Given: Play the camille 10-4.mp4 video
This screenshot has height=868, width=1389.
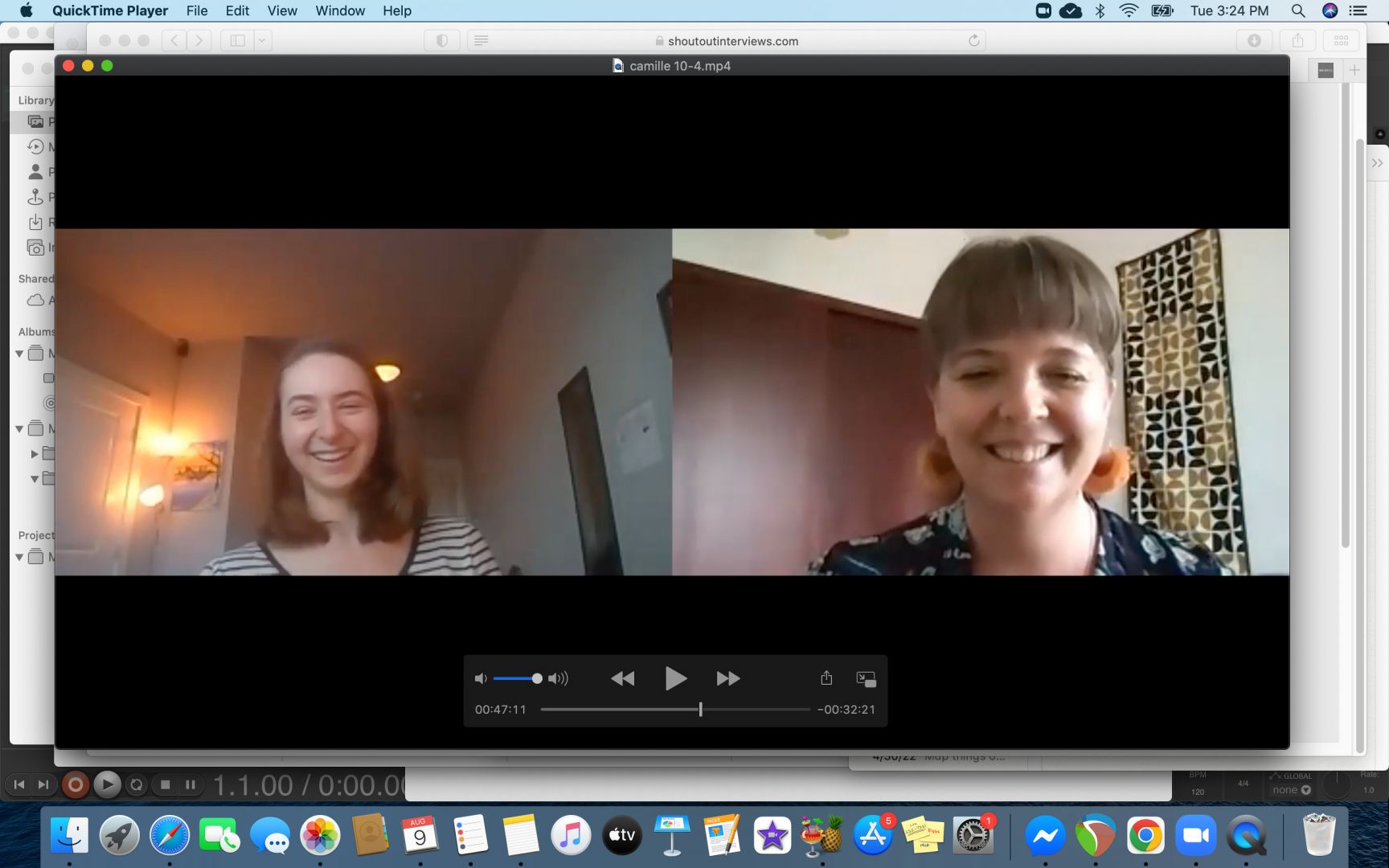Looking at the screenshot, I should [675, 679].
